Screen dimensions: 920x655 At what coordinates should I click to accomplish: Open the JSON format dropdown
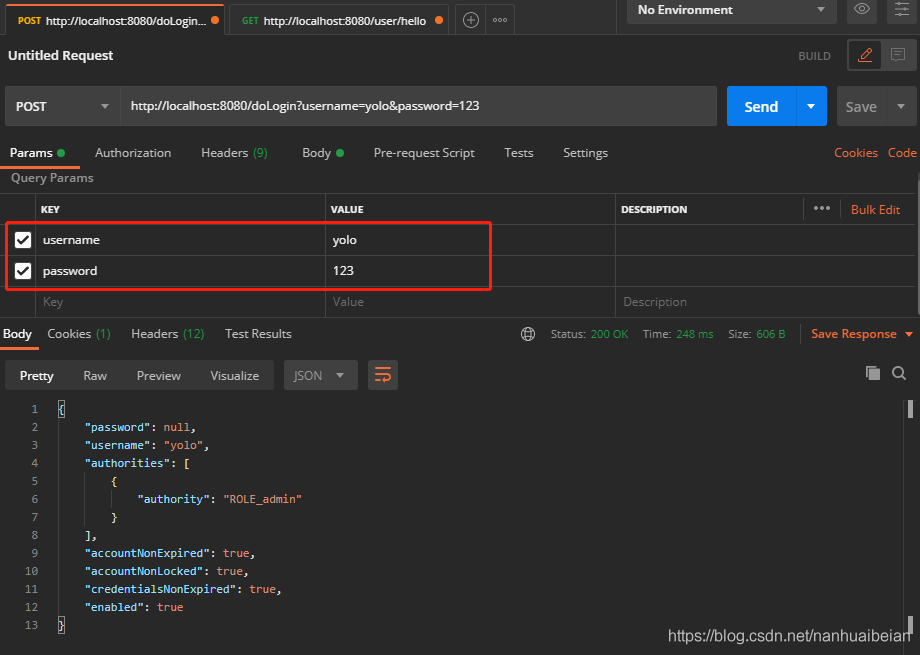pos(320,376)
